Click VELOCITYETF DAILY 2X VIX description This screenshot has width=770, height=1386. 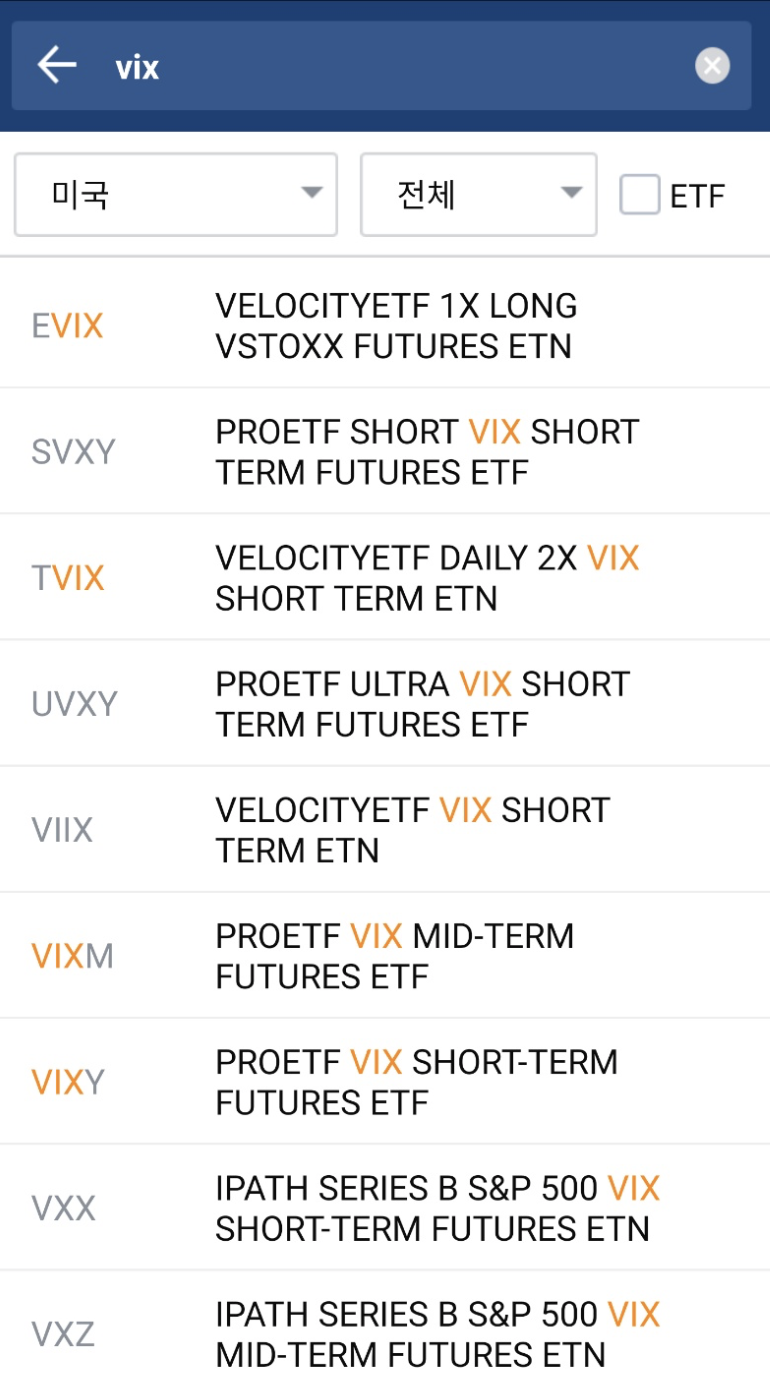(x=427, y=578)
